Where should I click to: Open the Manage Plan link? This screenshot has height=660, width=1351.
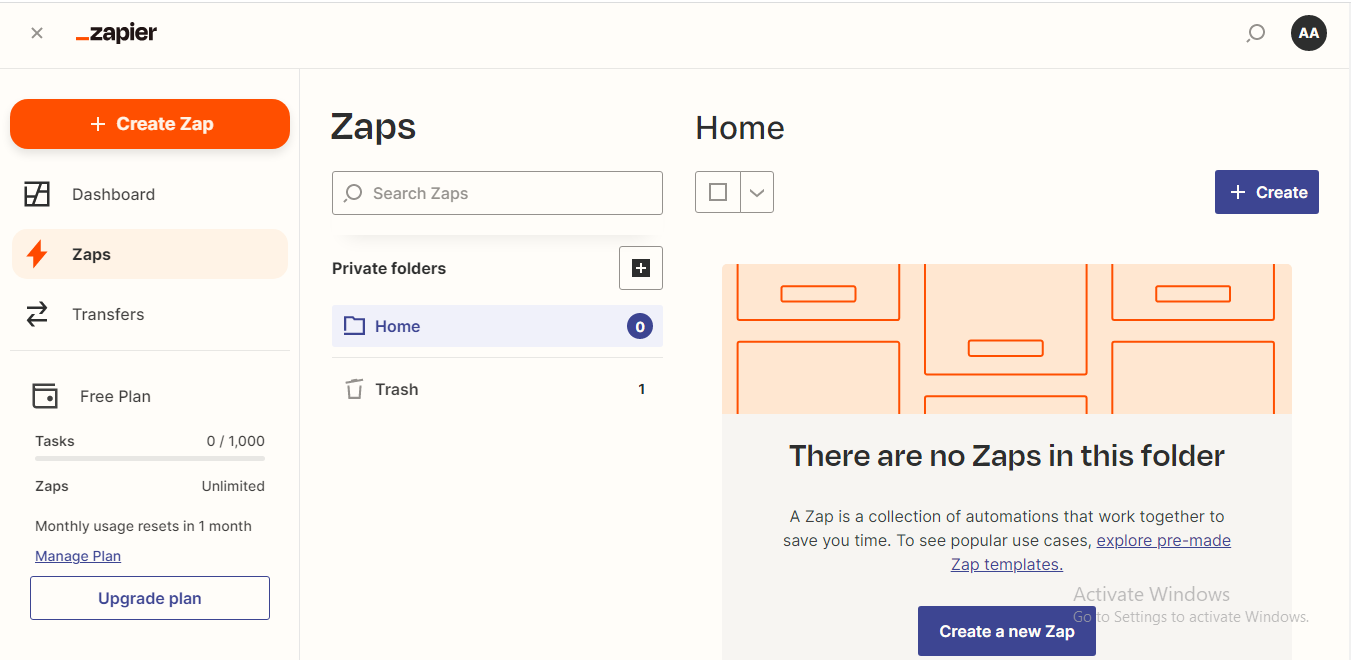point(78,556)
